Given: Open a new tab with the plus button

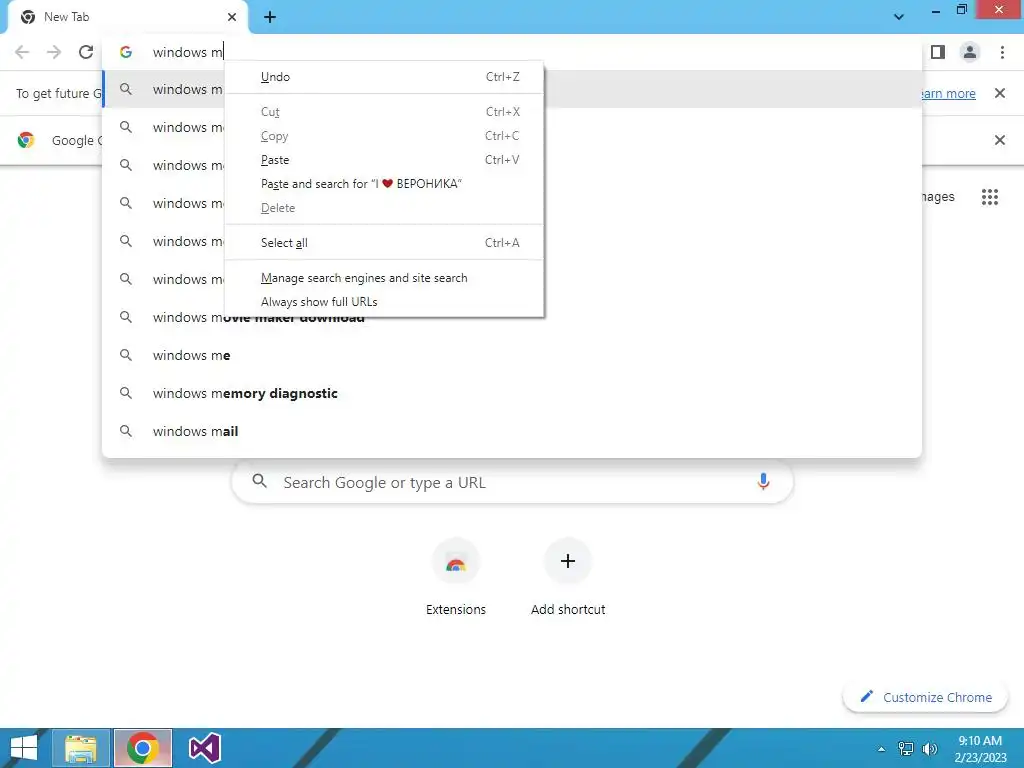Looking at the screenshot, I should pyautogui.click(x=270, y=17).
